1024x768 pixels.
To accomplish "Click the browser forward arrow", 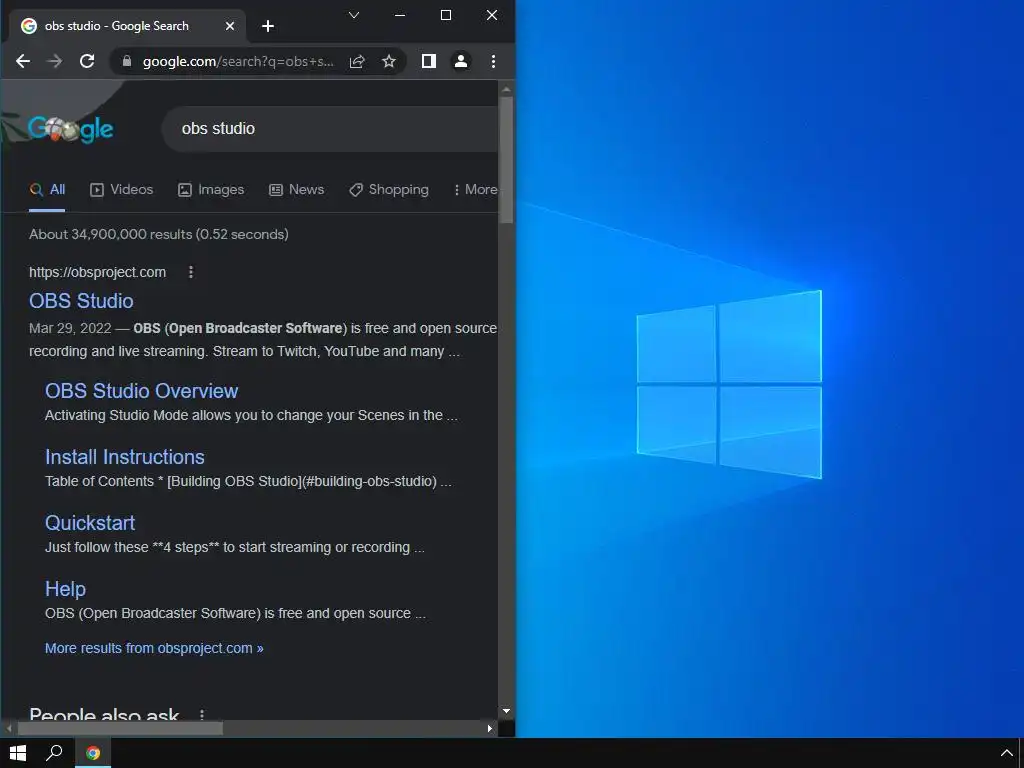I will 55,61.
